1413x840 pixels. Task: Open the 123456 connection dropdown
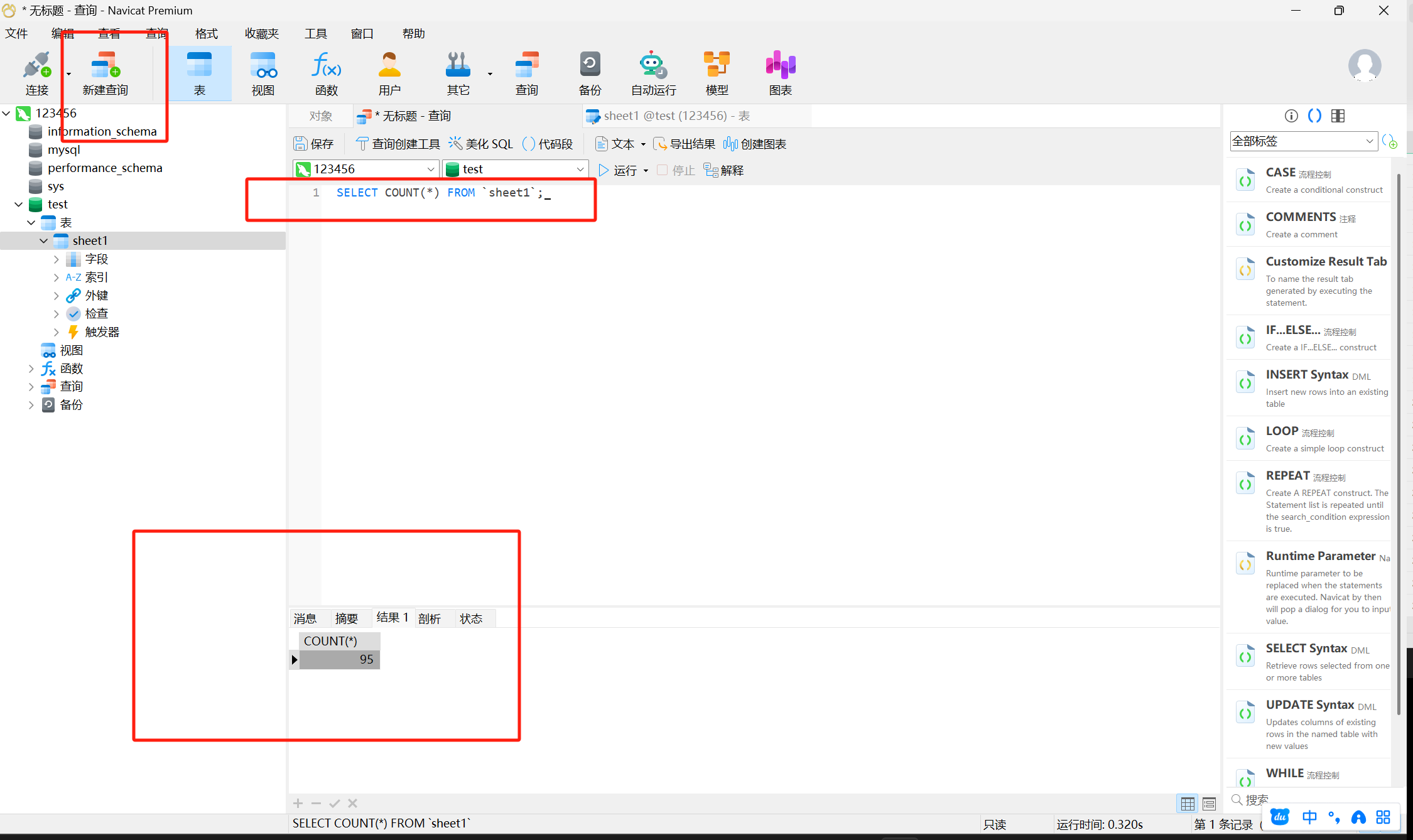point(431,169)
